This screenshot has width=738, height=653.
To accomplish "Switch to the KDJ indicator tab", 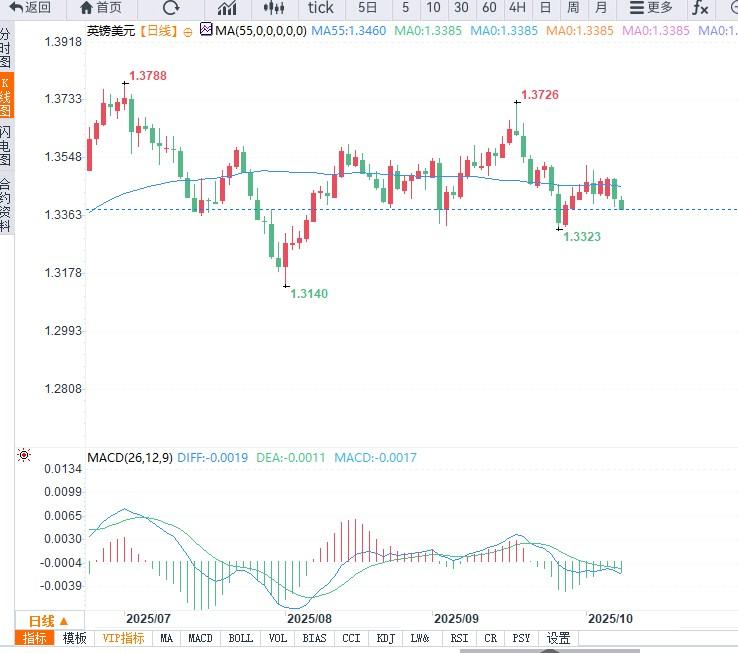I will [384, 638].
